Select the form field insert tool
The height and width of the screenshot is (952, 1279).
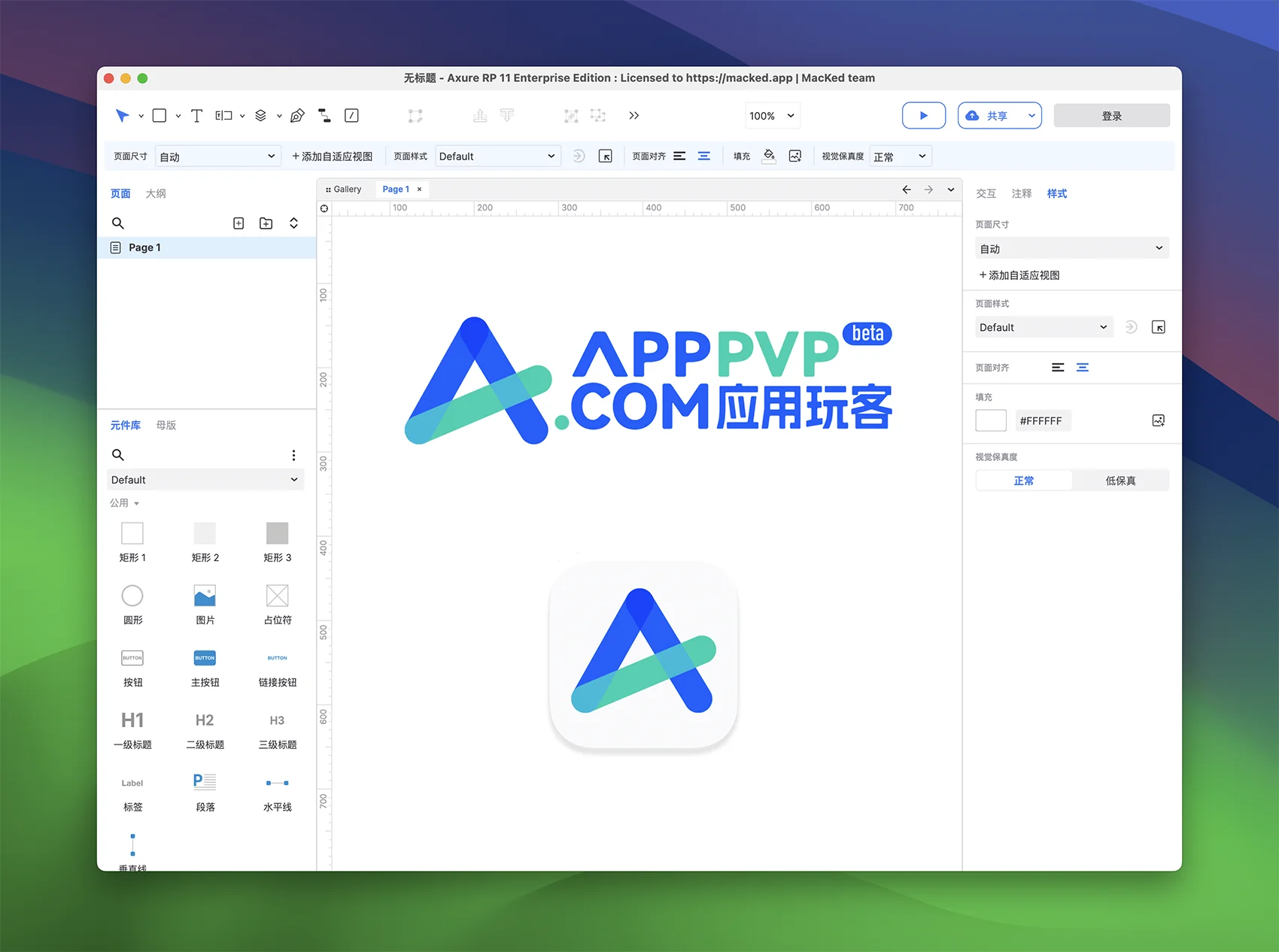tap(223, 115)
